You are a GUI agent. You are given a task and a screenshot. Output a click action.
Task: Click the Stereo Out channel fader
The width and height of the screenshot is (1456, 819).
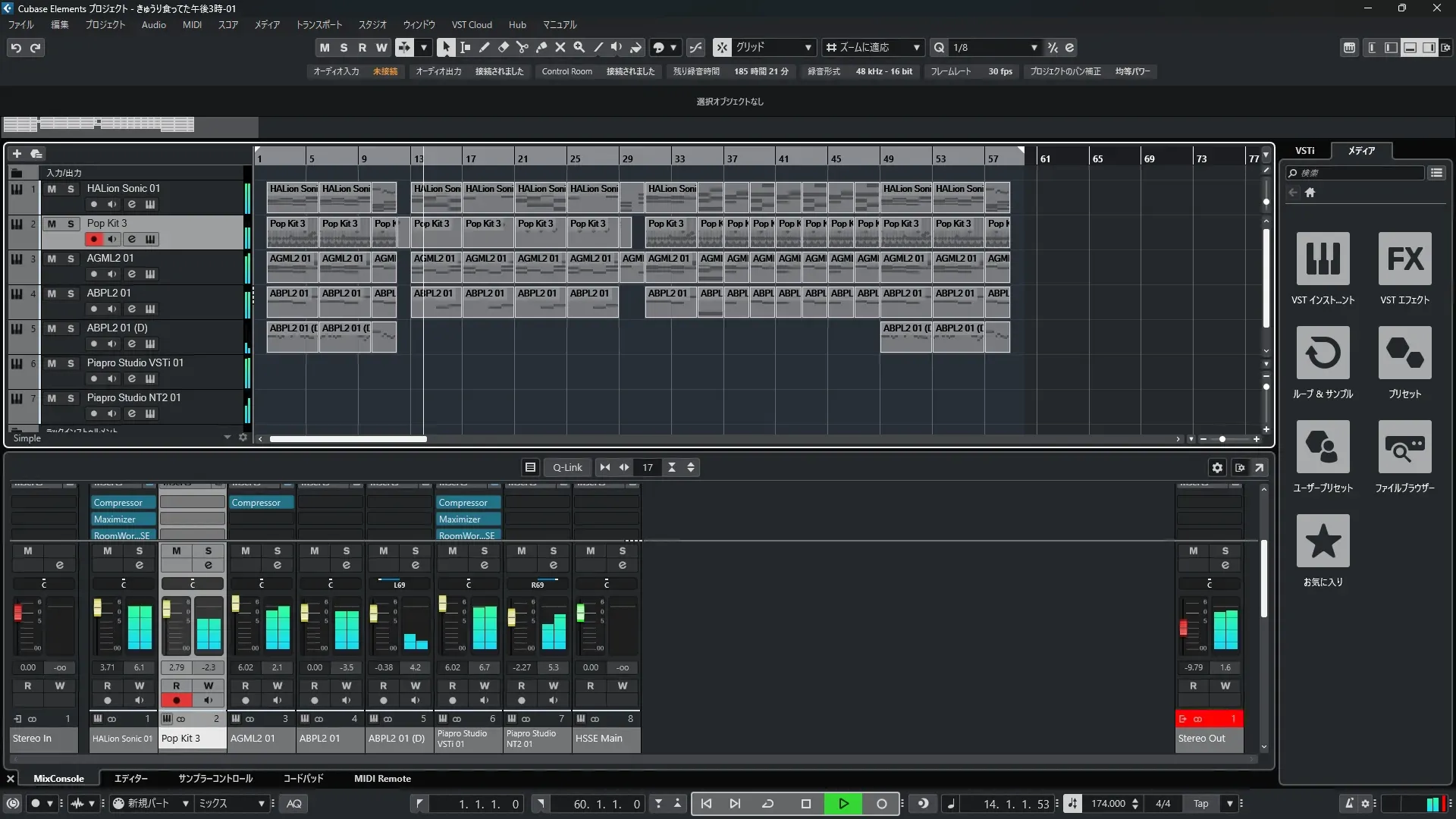1183,627
